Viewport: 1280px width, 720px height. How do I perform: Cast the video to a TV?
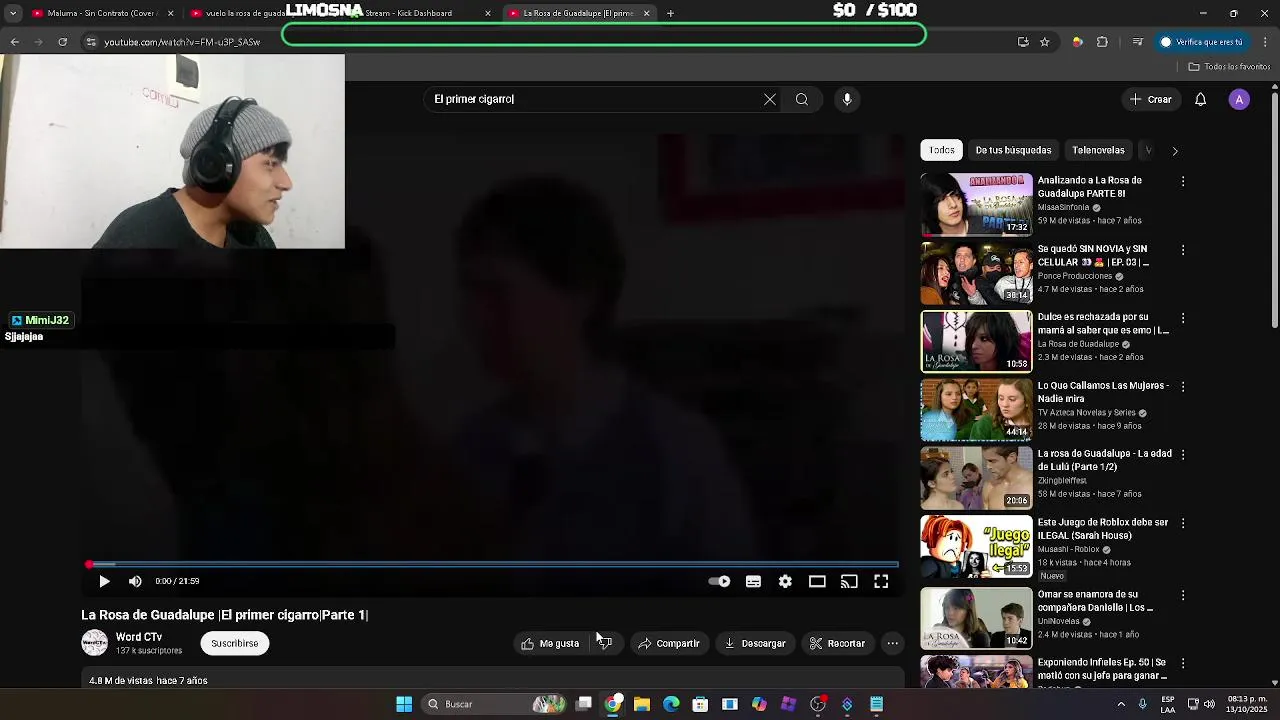849,581
